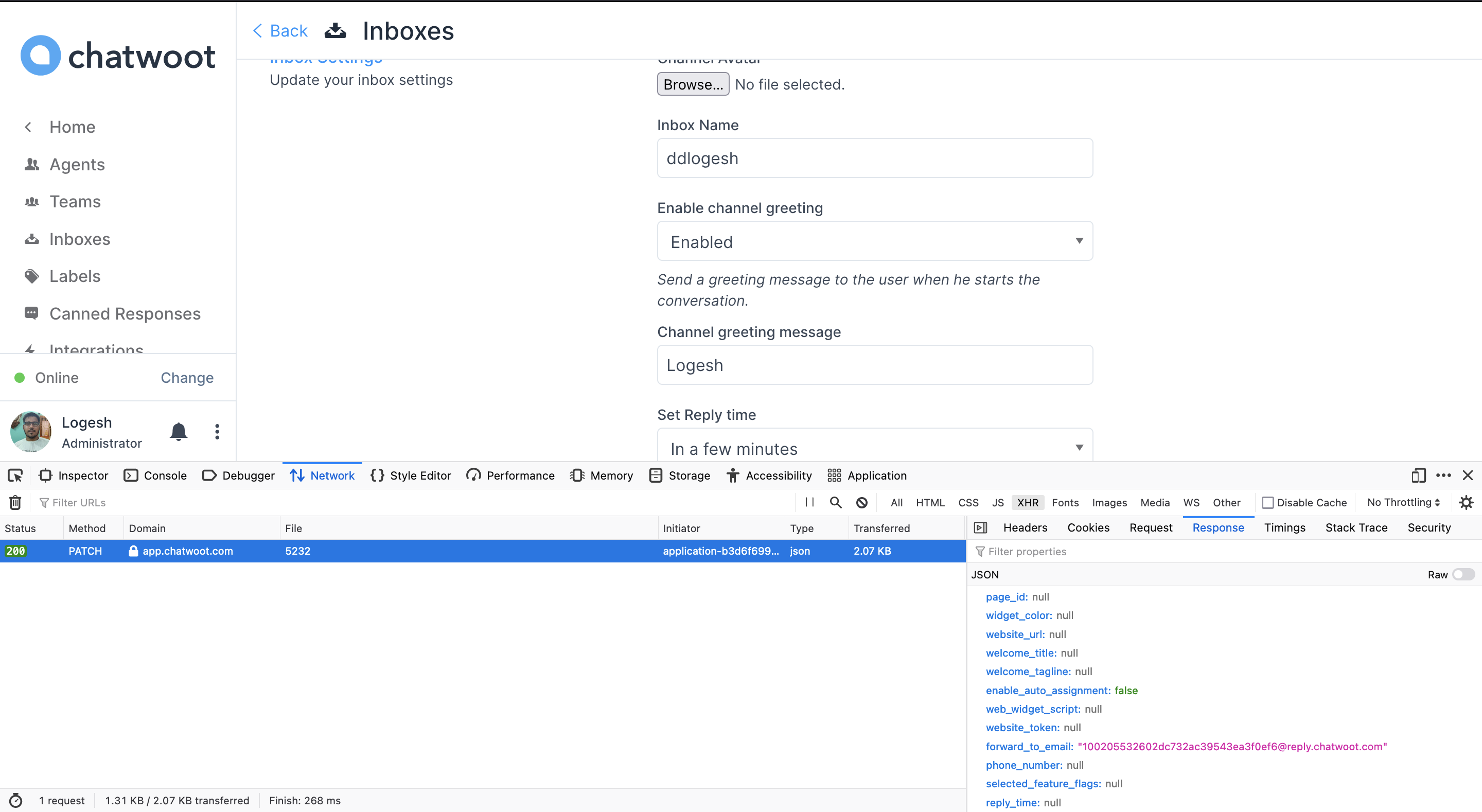
Task: Open the Enable channel greeting dropdown
Action: (x=874, y=241)
